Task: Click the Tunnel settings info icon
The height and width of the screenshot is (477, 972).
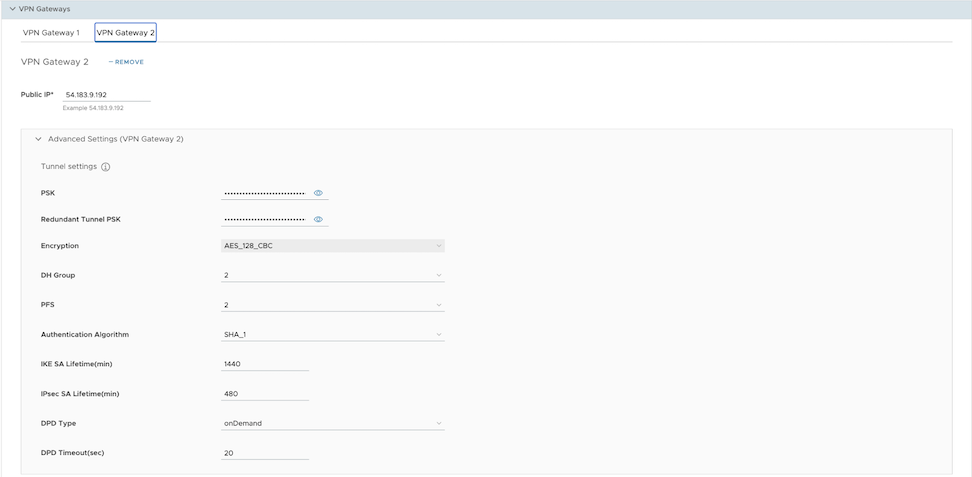Action: click(105, 167)
